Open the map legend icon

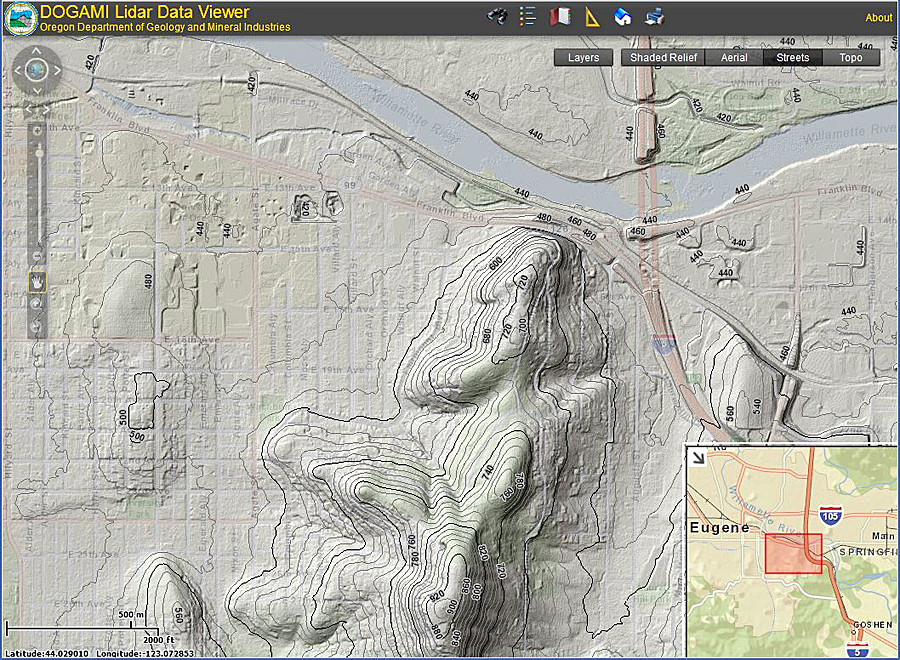click(526, 16)
